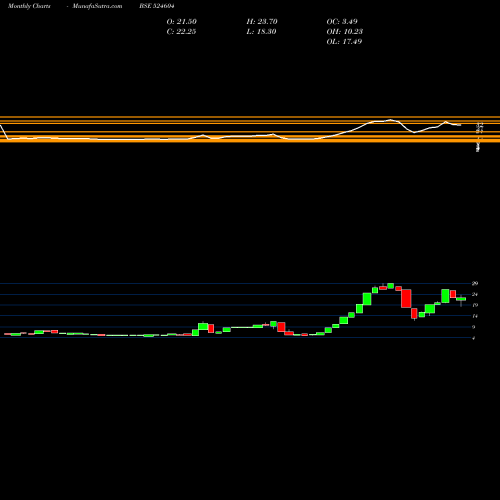The height and width of the screenshot is (500, 500).
Task: Select the largest red candle after the peak
Action: tap(406, 298)
